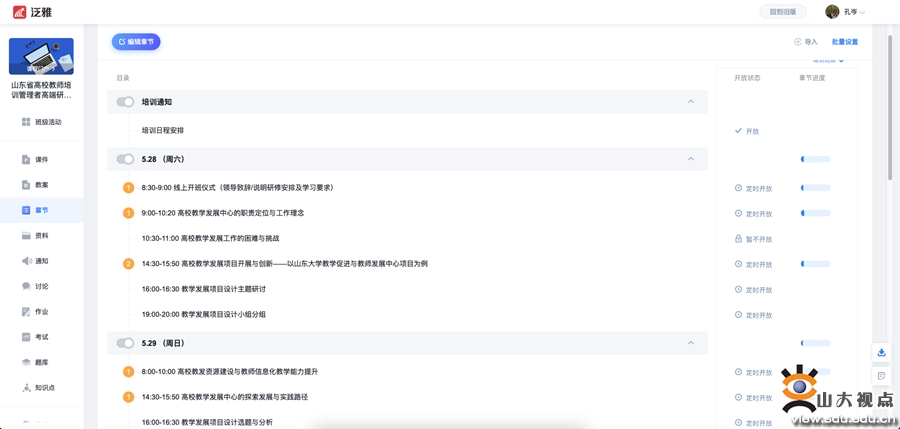Click the 通知 notification speaker icon

(26, 261)
